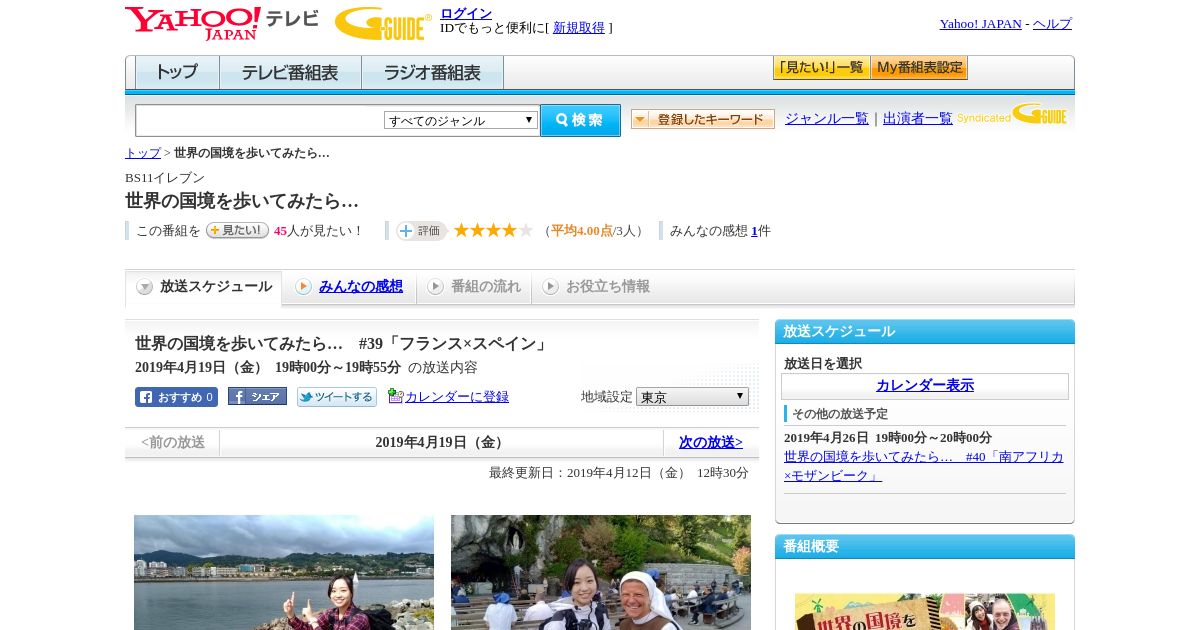Open the 地域設定 東京 region dropdown
The image size is (1200, 630).
coord(692,397)
